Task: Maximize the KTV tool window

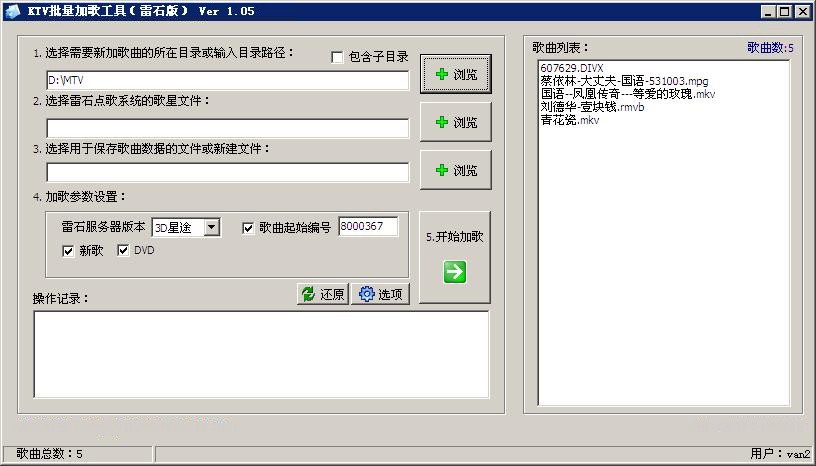Action: (784, 11)
